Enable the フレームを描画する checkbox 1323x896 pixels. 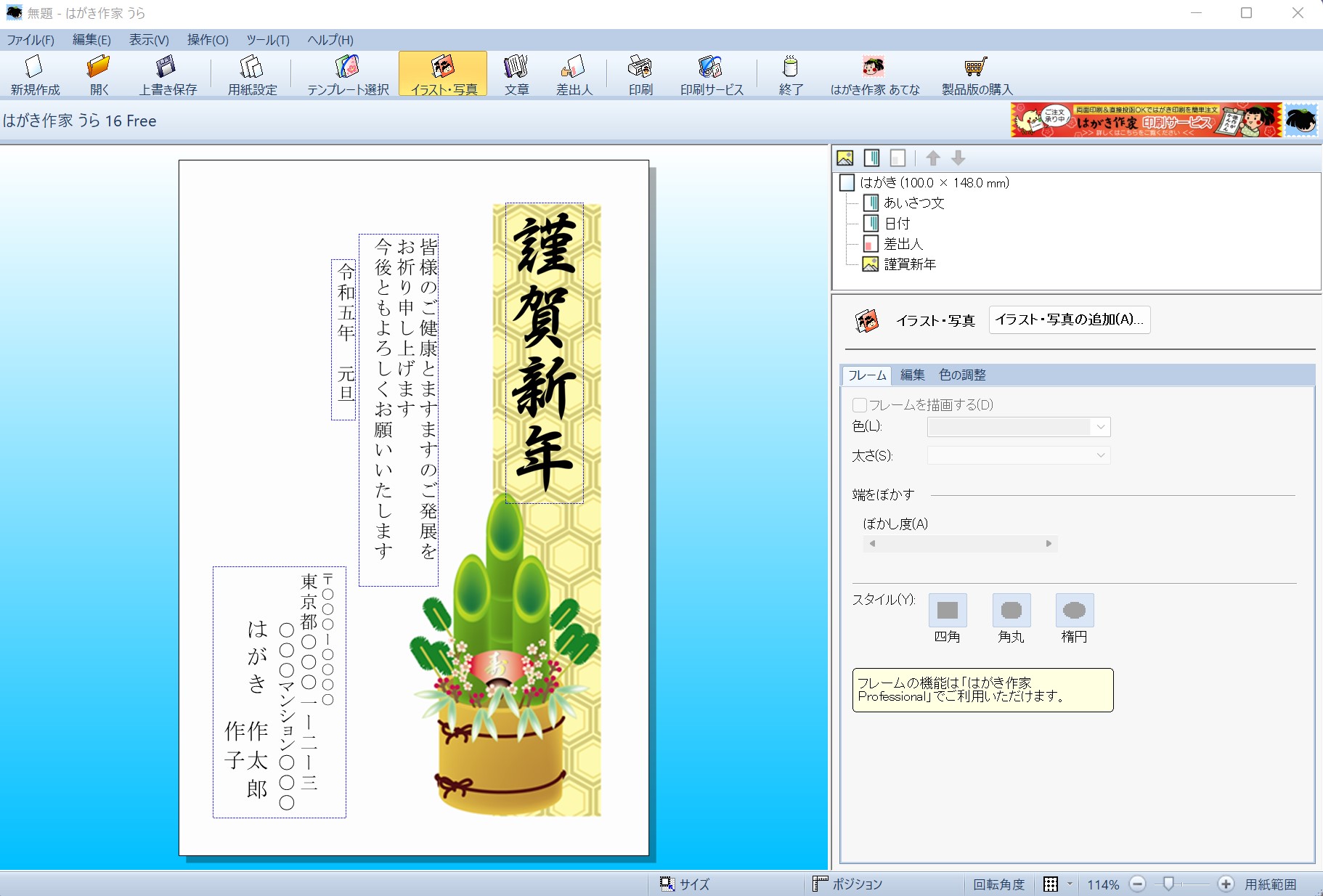pyautogui.click(x=860, y=405)
